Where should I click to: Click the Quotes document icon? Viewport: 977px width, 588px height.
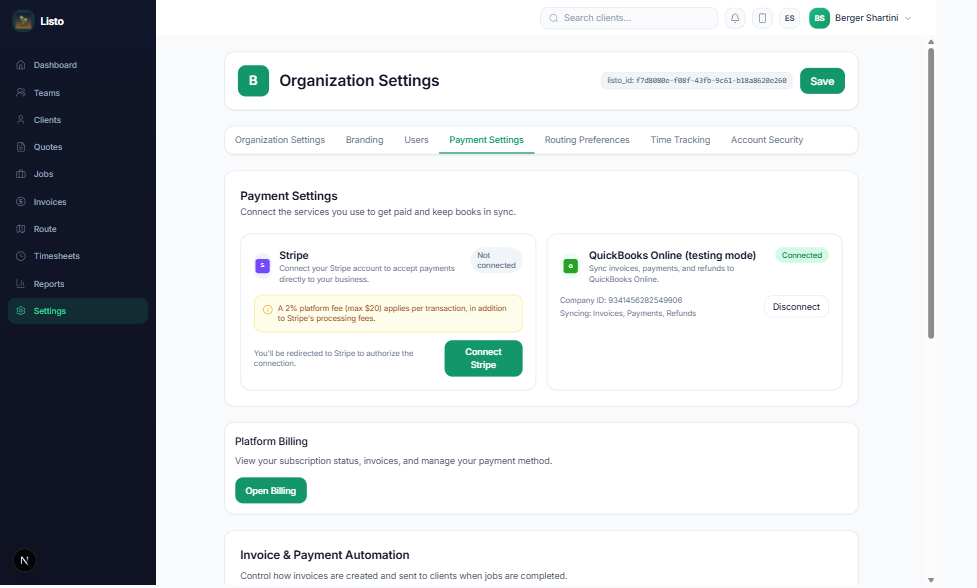point(21,147)
